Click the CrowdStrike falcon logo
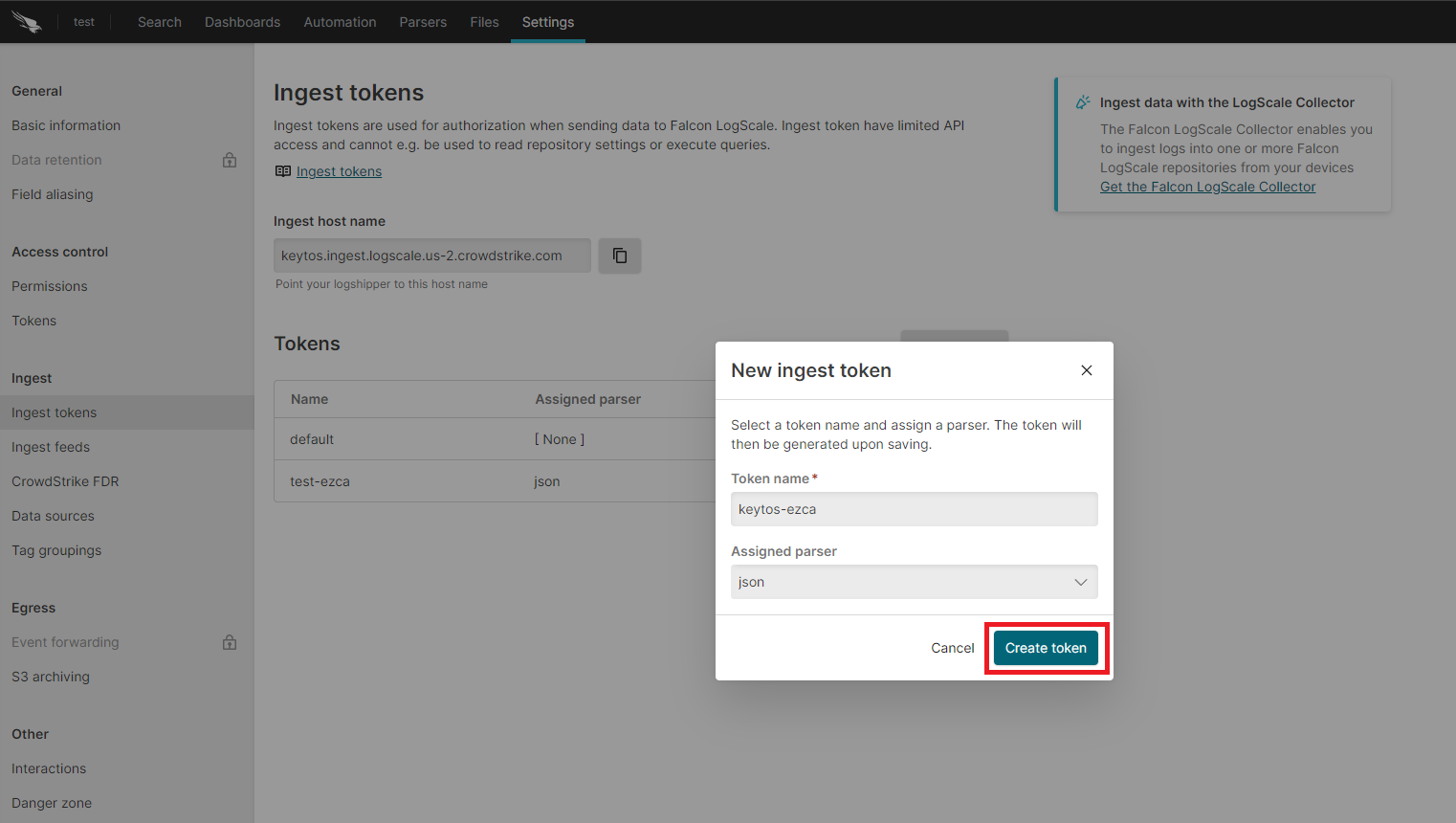1456x823 pixels. (x=28, y=22)
